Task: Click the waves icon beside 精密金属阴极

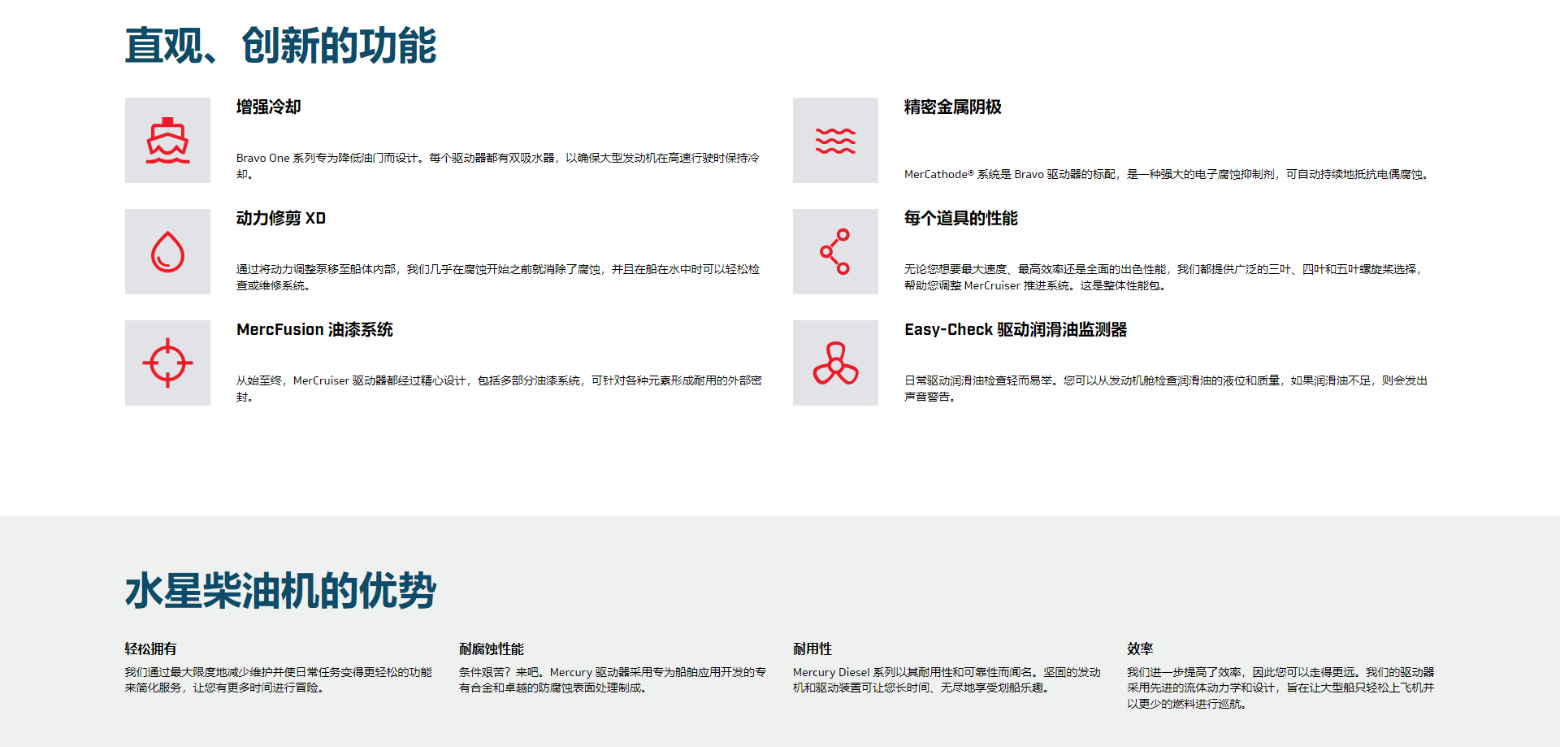Action: coord(835,140)
